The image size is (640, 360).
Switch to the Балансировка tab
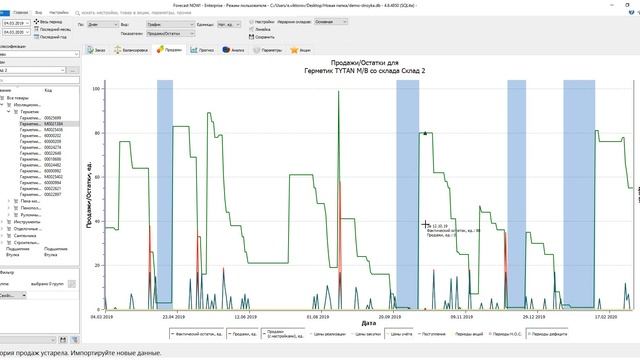pyautogui.click(x=131, y=50)
